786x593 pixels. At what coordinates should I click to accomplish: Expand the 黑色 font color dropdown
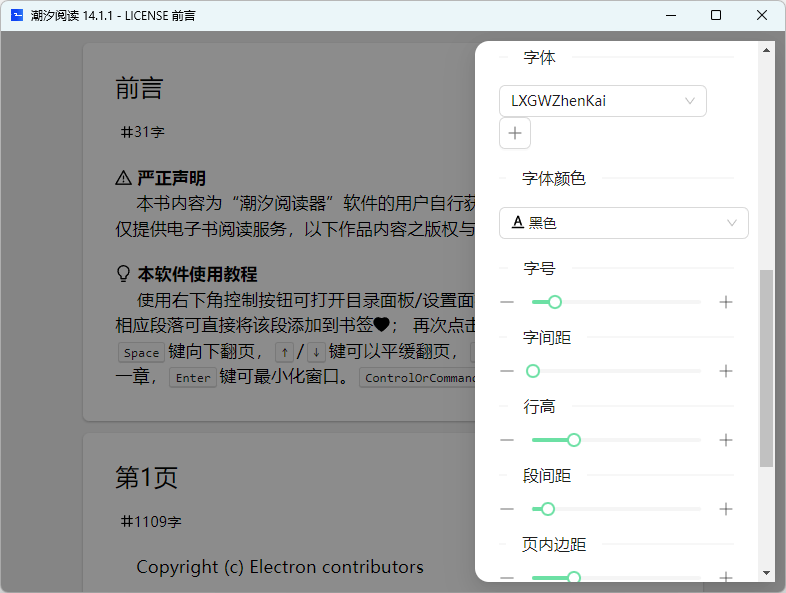[x=623, y=223]
